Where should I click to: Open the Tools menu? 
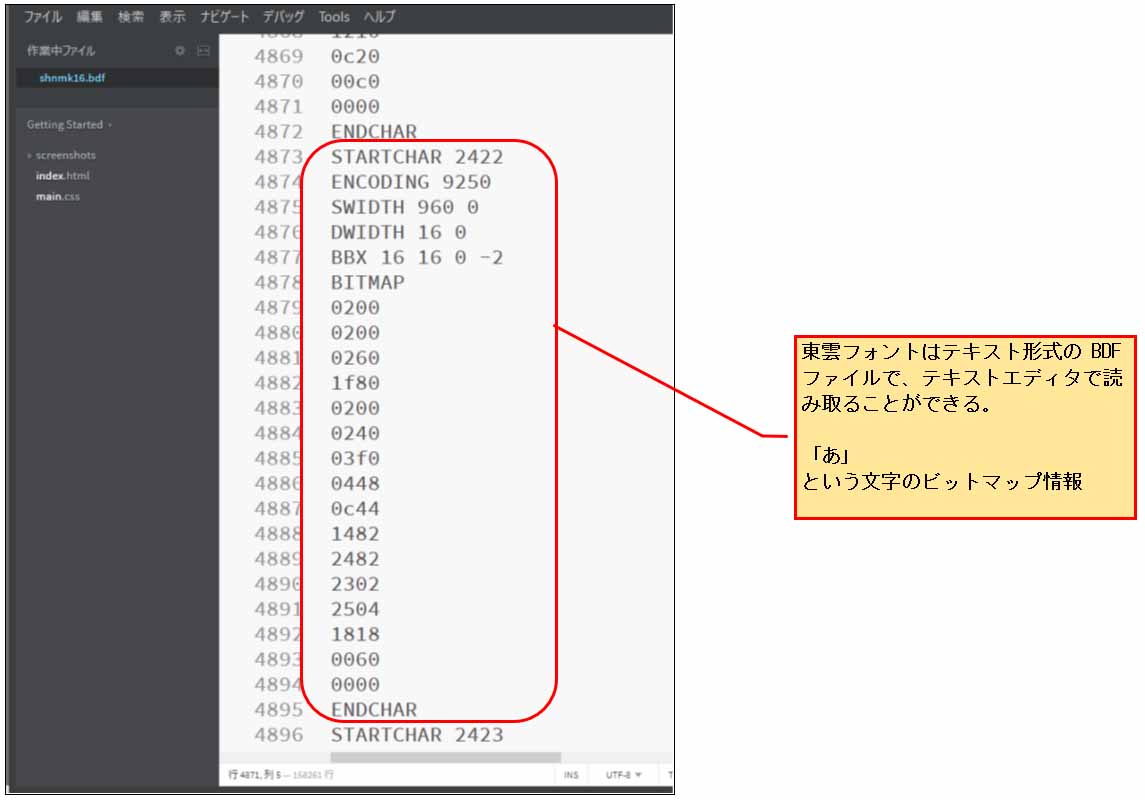click(x=334, y=17)
